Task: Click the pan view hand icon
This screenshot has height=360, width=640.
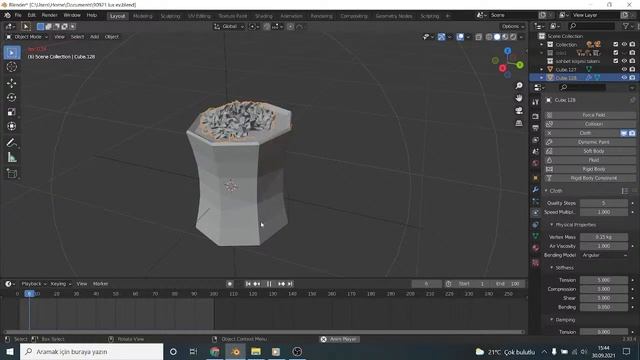Action: 519,98
